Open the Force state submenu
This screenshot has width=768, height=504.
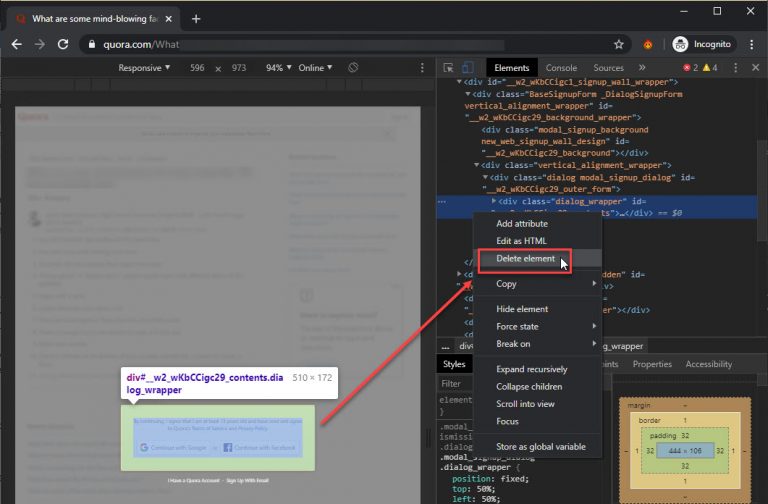tap(537, 327)
